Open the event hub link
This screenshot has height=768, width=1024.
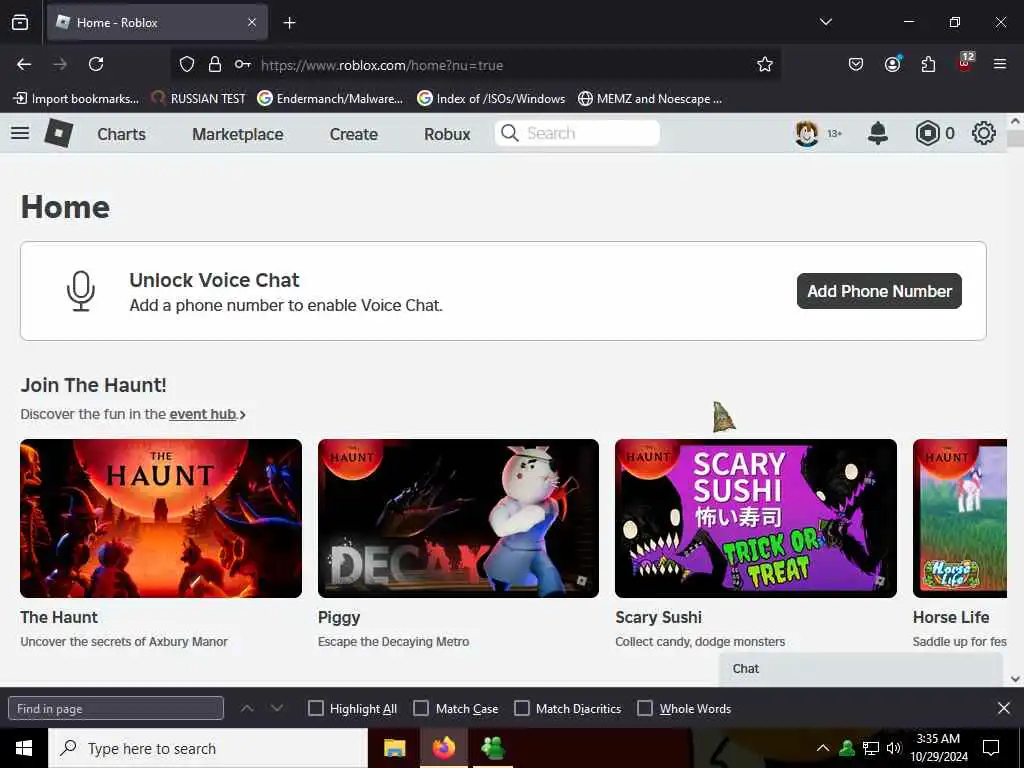pyautogui.click(x=202, y=414)
